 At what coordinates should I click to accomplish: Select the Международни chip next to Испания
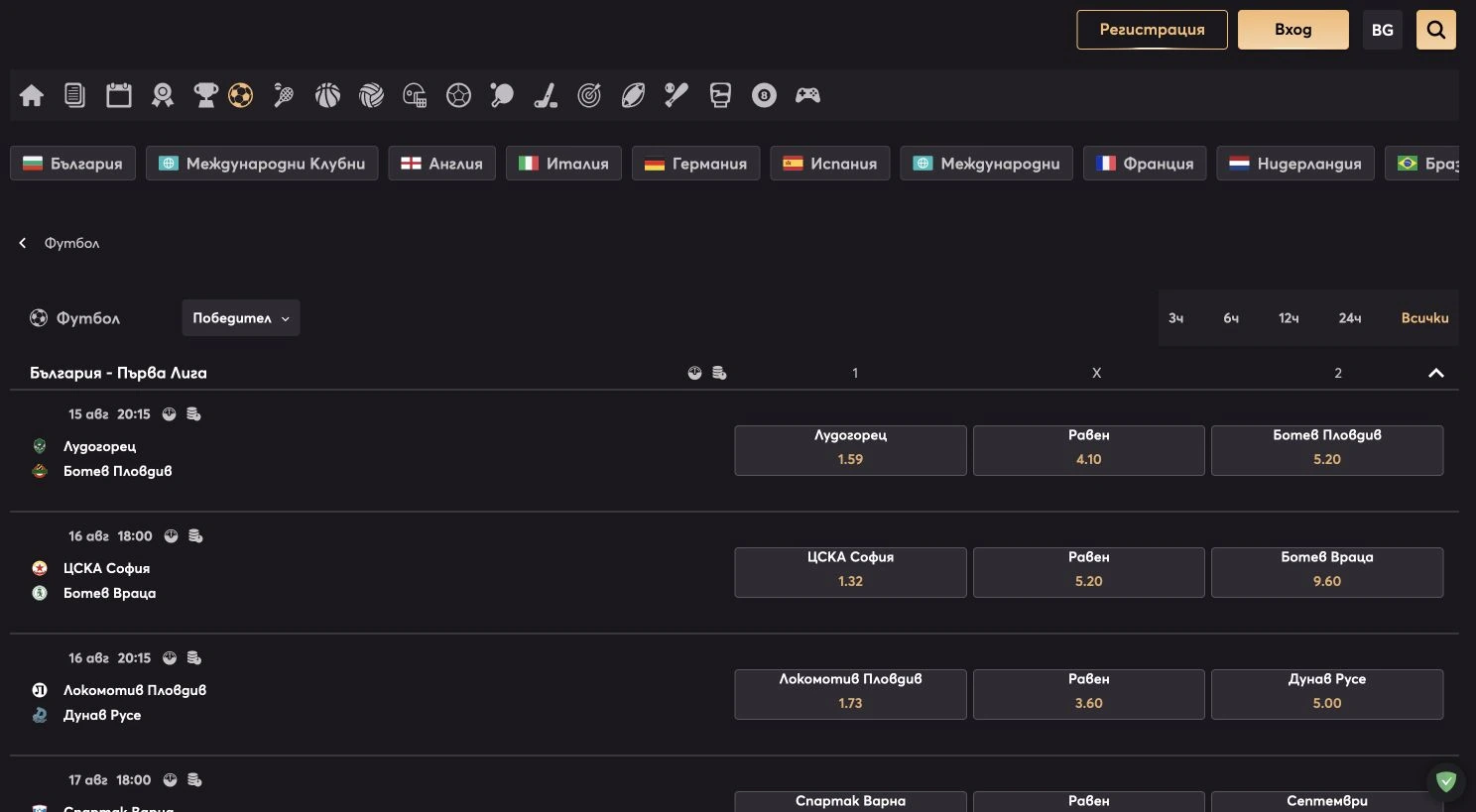987,164
